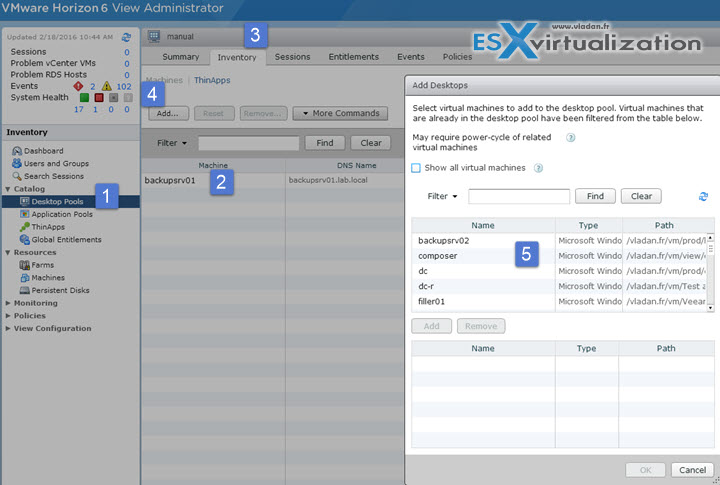Select Desktop Pools in Catalog

click(x=71, y=202)
